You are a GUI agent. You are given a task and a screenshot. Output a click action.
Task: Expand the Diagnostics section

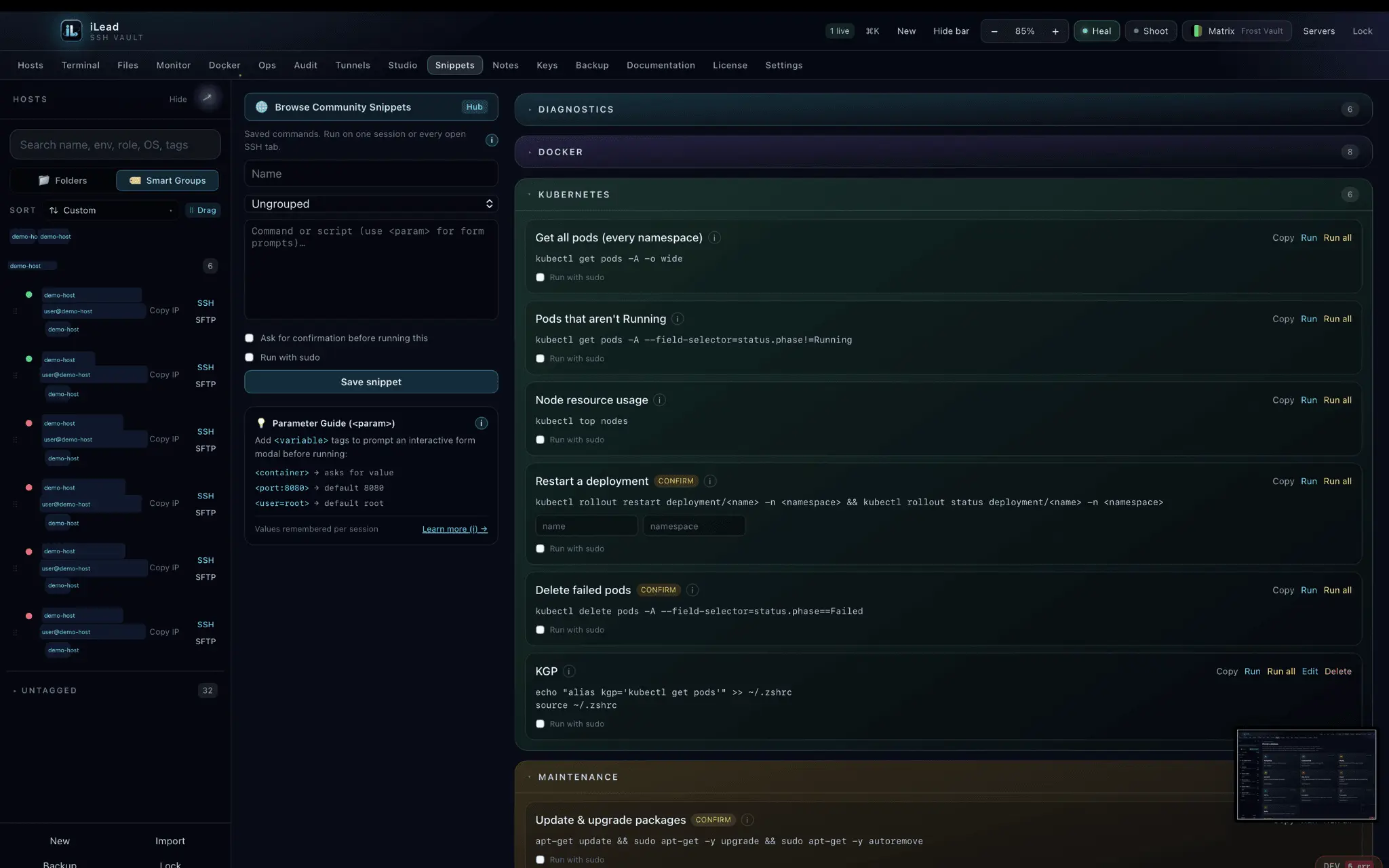[943, 109]
